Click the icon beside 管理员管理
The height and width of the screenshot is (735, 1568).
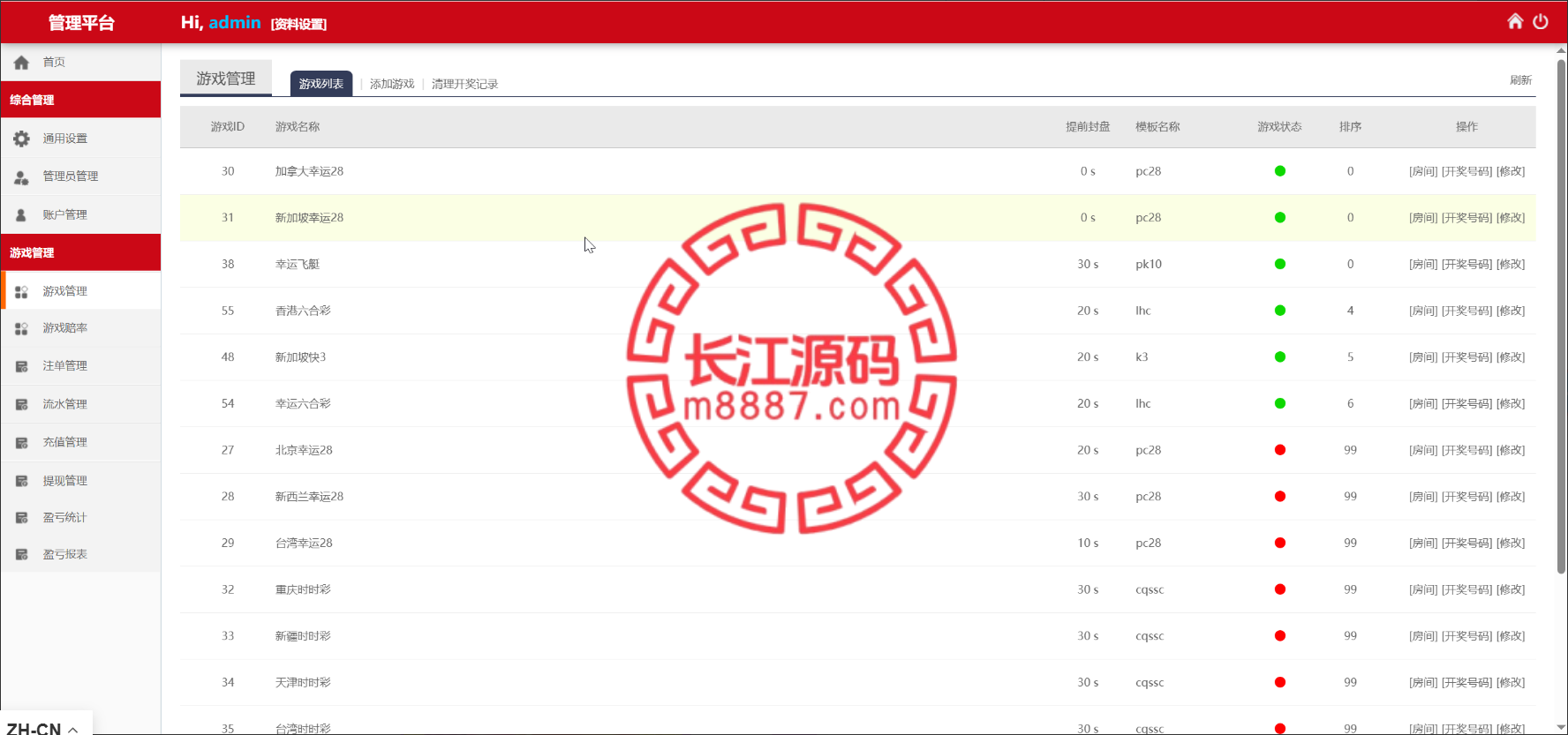click(21, 176)
